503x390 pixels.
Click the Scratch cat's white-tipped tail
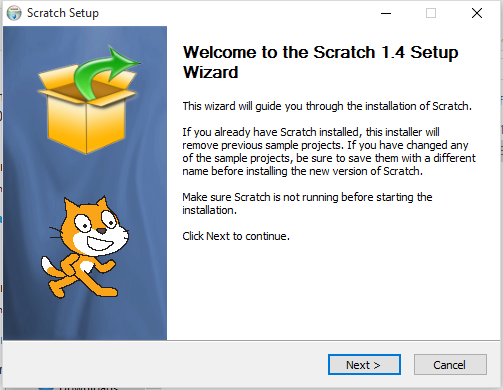click(50, 267)
